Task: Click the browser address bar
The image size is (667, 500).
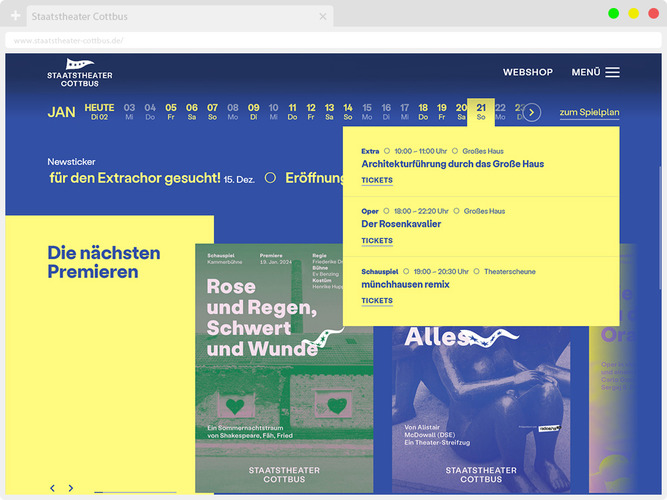Action: (300, 41)
